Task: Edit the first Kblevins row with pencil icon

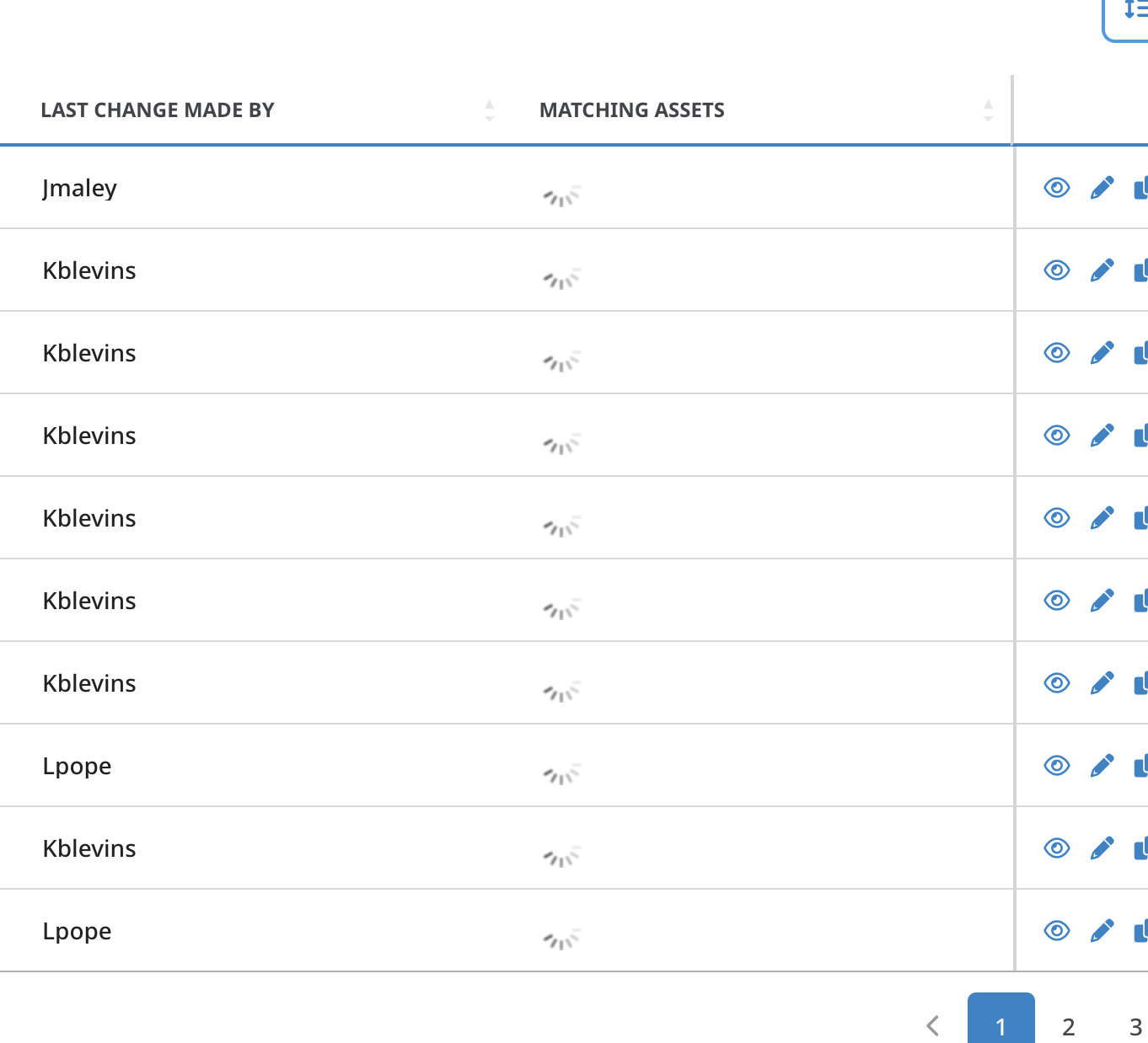Action: point(1102,270)
